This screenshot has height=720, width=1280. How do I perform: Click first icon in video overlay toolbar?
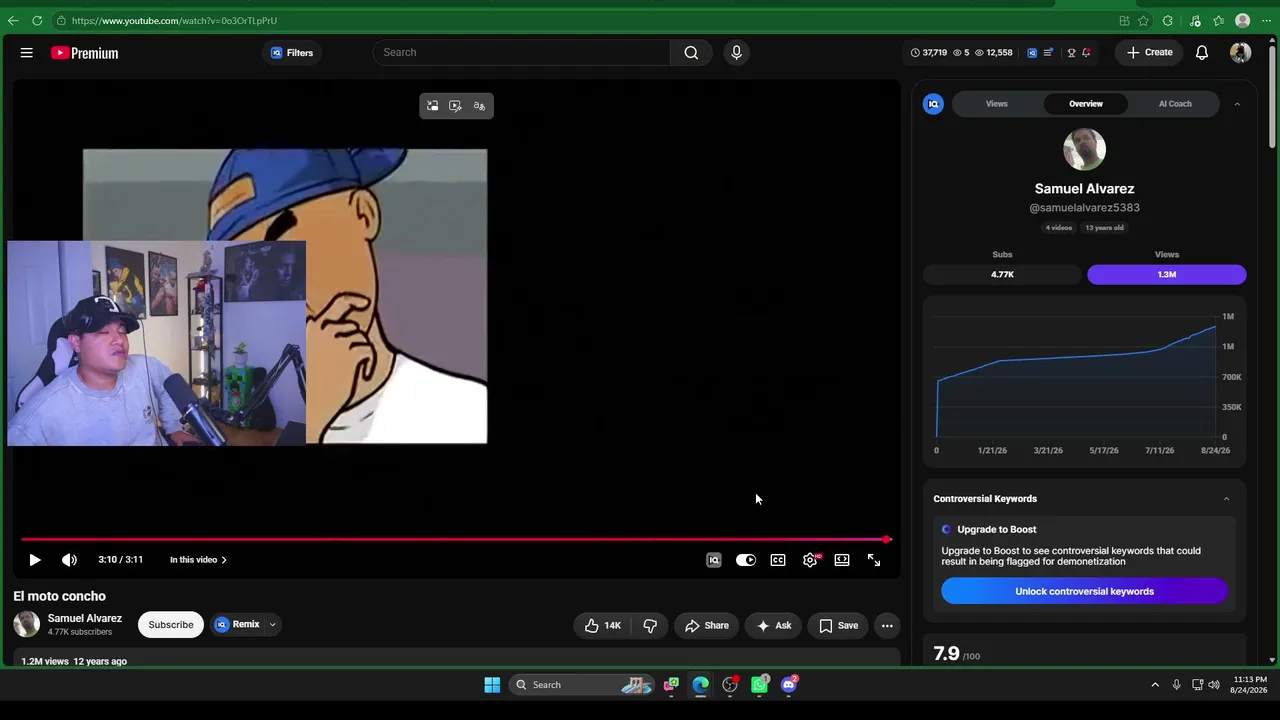432,106
